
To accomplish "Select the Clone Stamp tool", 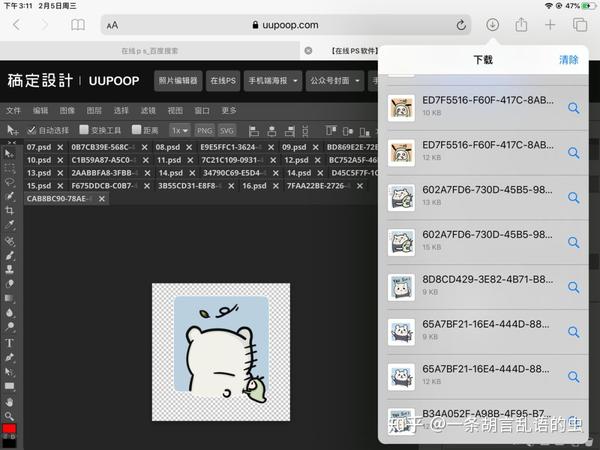I will point(10,269).
